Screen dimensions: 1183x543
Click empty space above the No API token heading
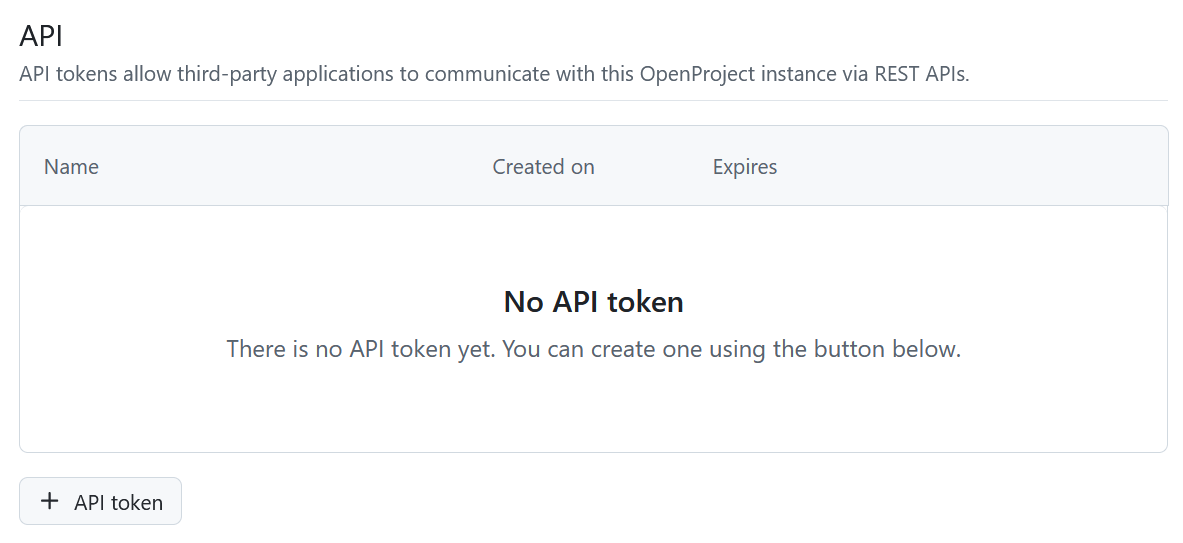click(593, 245)
